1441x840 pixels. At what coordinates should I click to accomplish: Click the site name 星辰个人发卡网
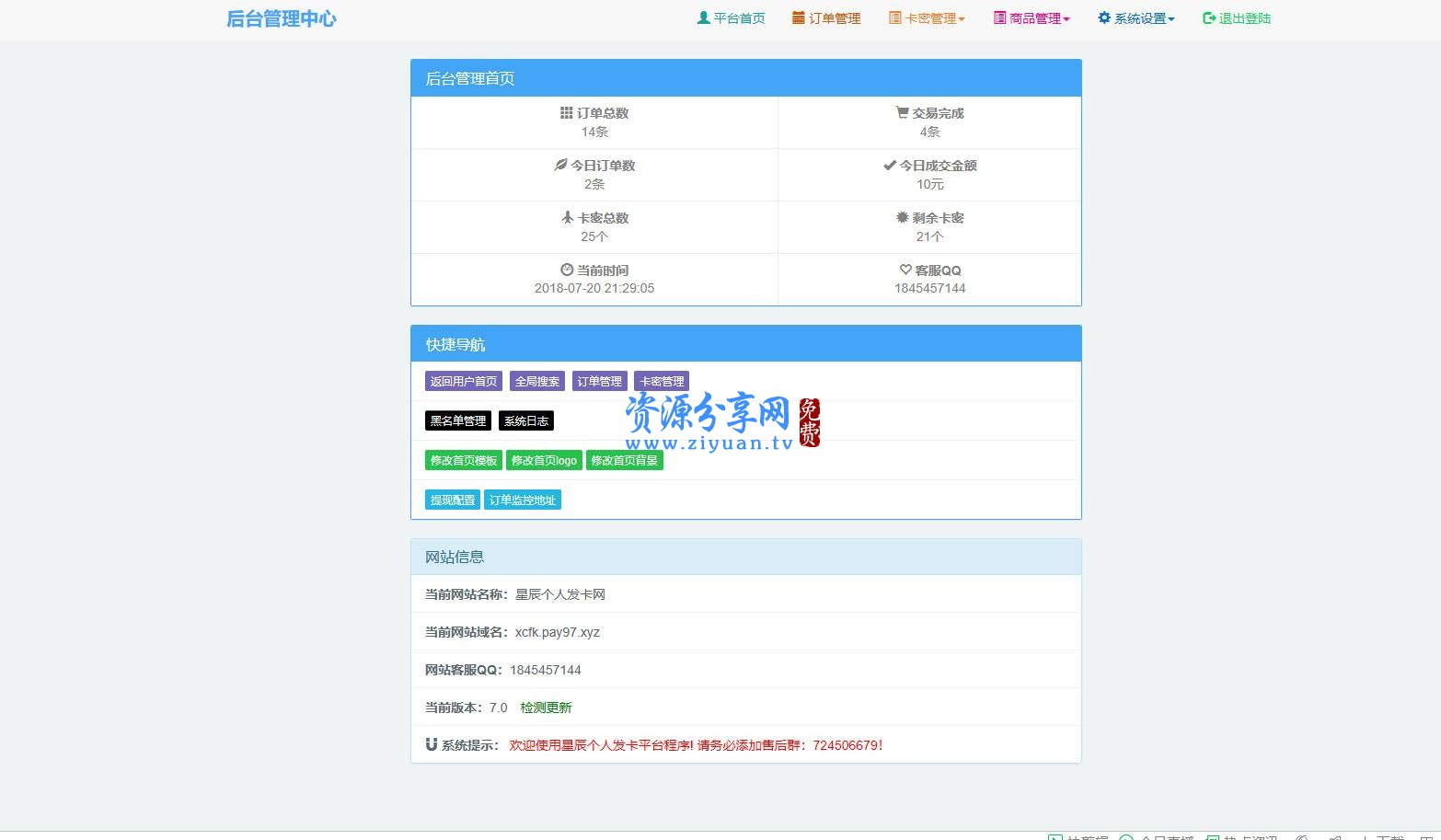pyautogui.click(x=560, y=594)
